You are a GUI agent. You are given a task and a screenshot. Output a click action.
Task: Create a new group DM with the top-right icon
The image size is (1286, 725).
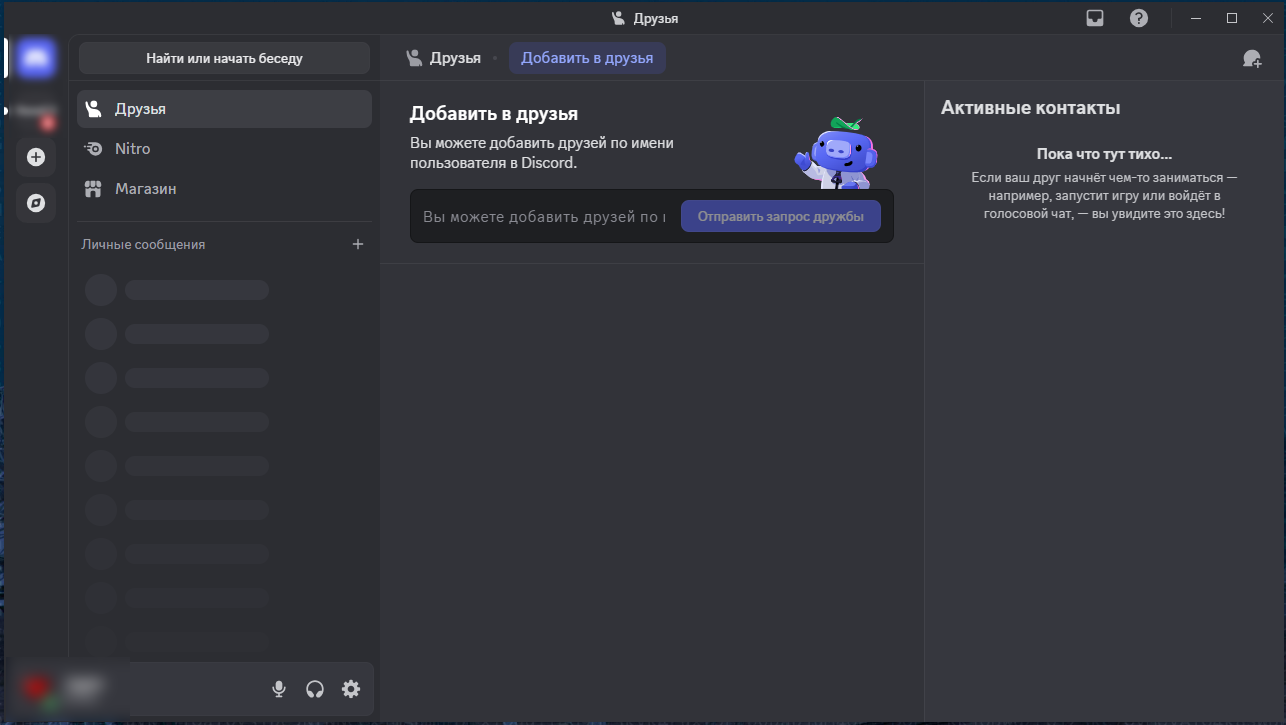(x=1252, y=58)
